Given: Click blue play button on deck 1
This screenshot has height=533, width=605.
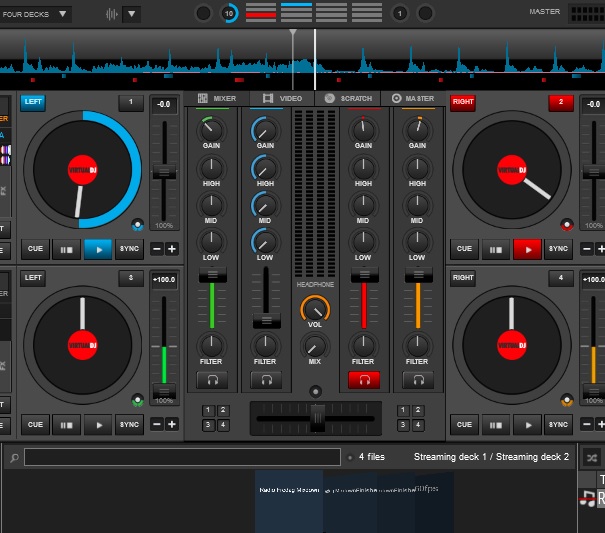Looking at the screenshot, I should 98,249.
